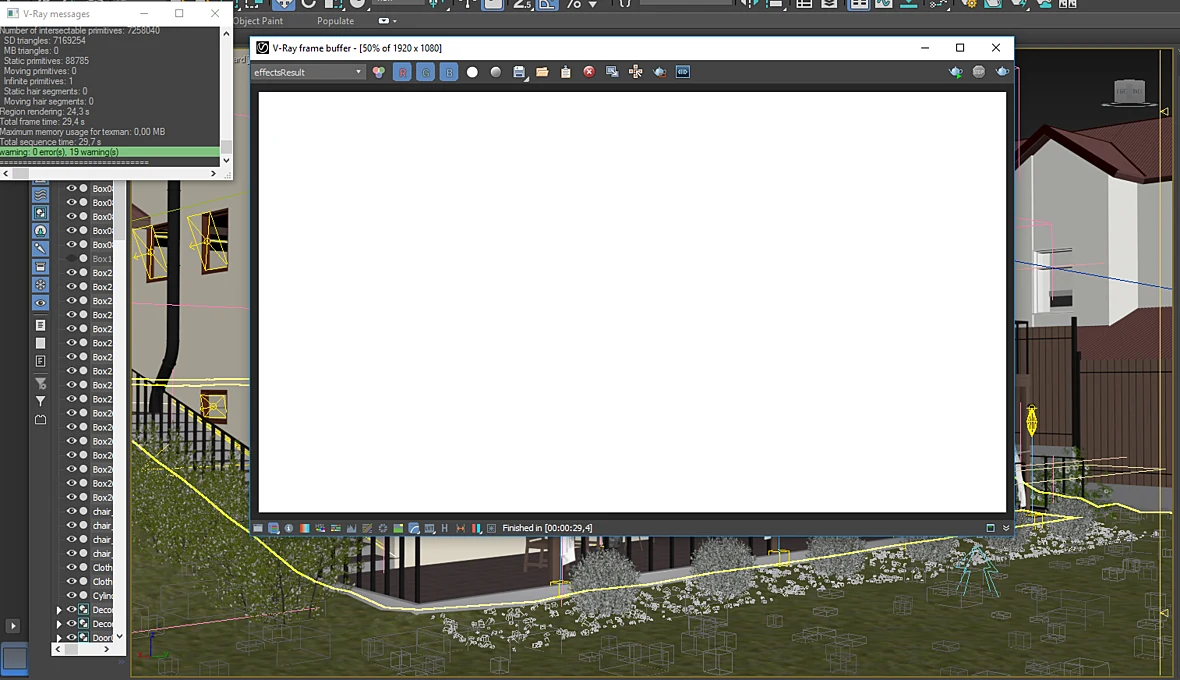This screenshot has width=1180, height=680.
Task: Toggle the red channel button
Action: coord(402,72)
